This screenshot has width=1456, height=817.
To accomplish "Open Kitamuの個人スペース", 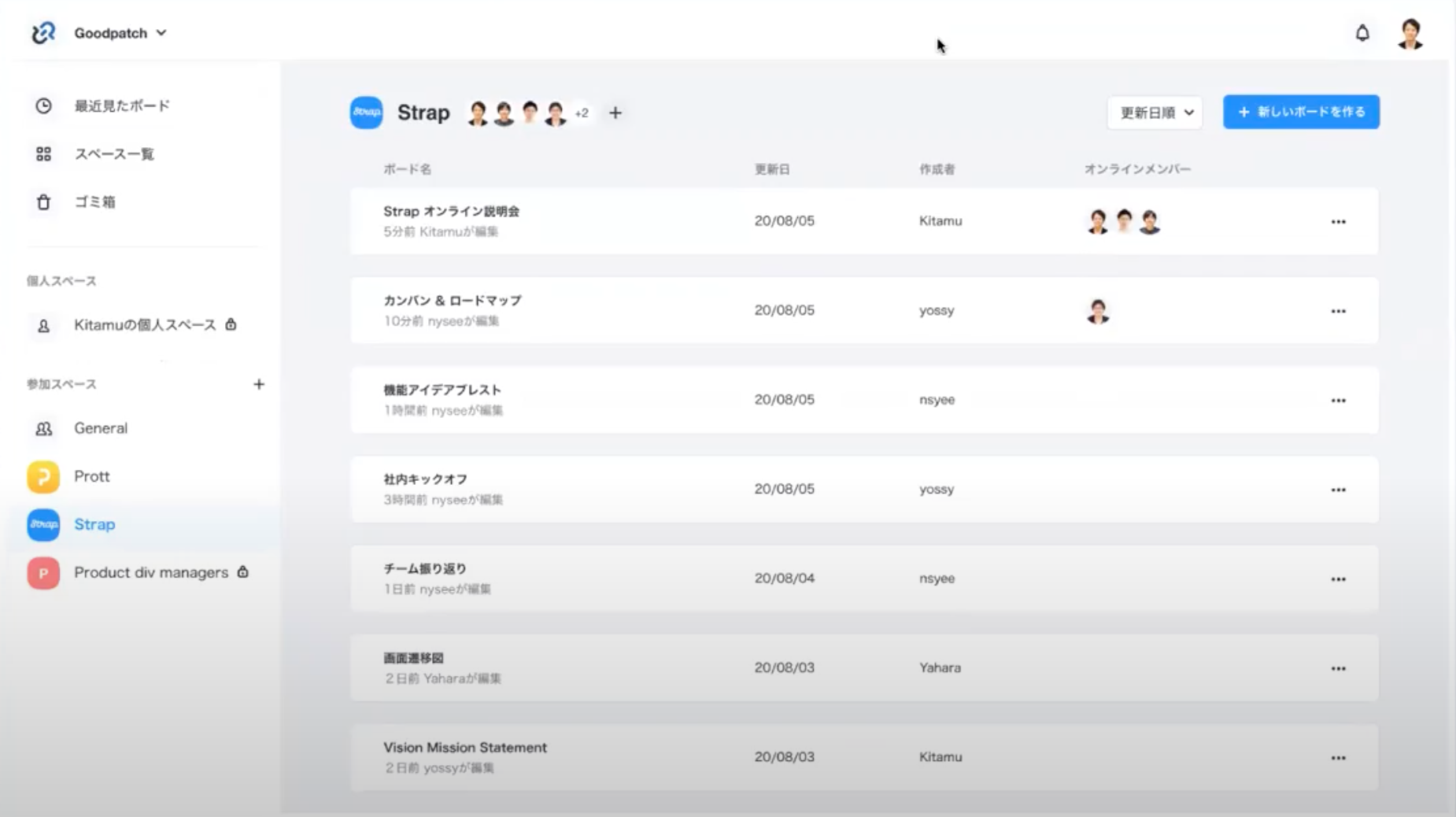I will (145, 325).
